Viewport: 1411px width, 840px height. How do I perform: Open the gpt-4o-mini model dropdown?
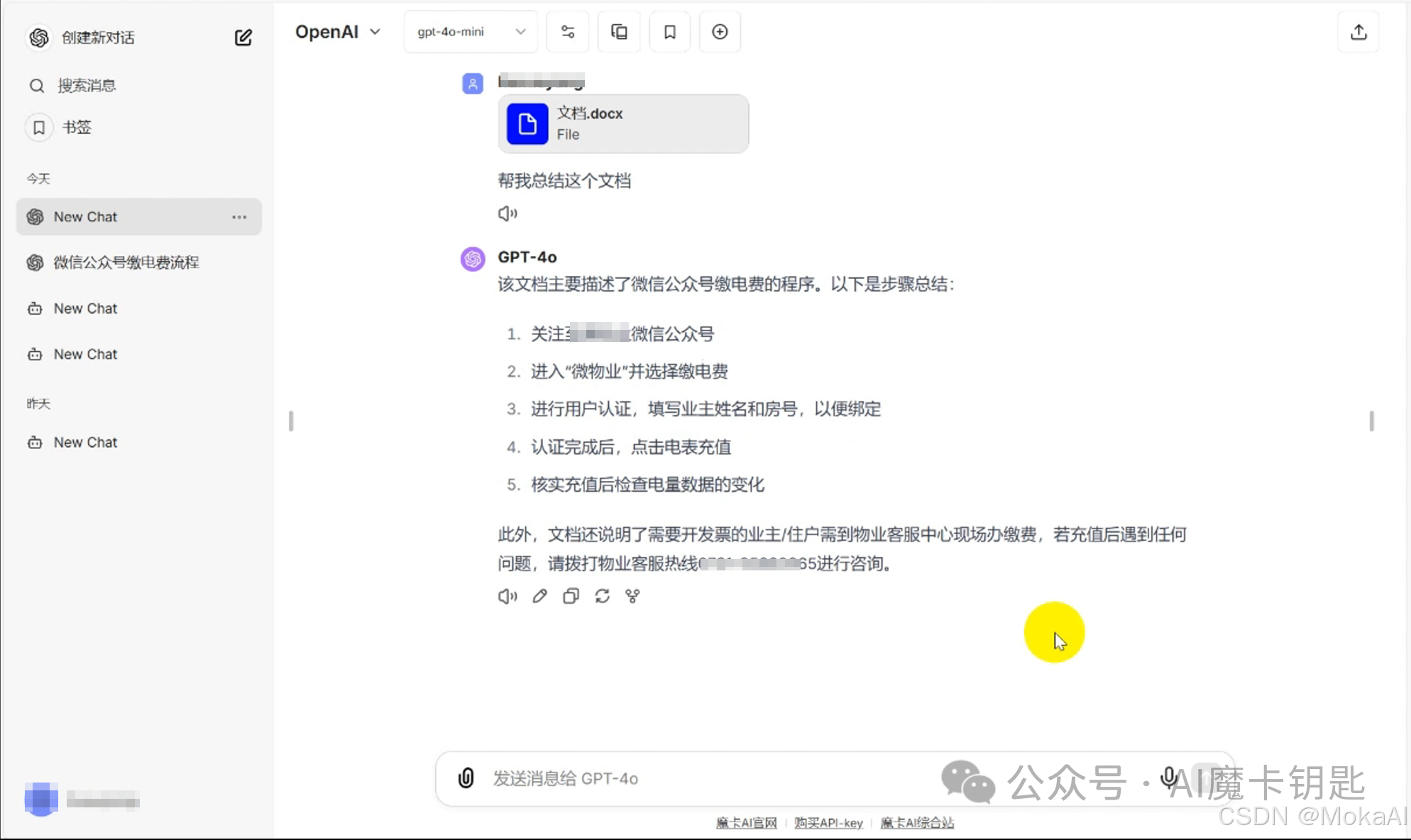[471, 32]
